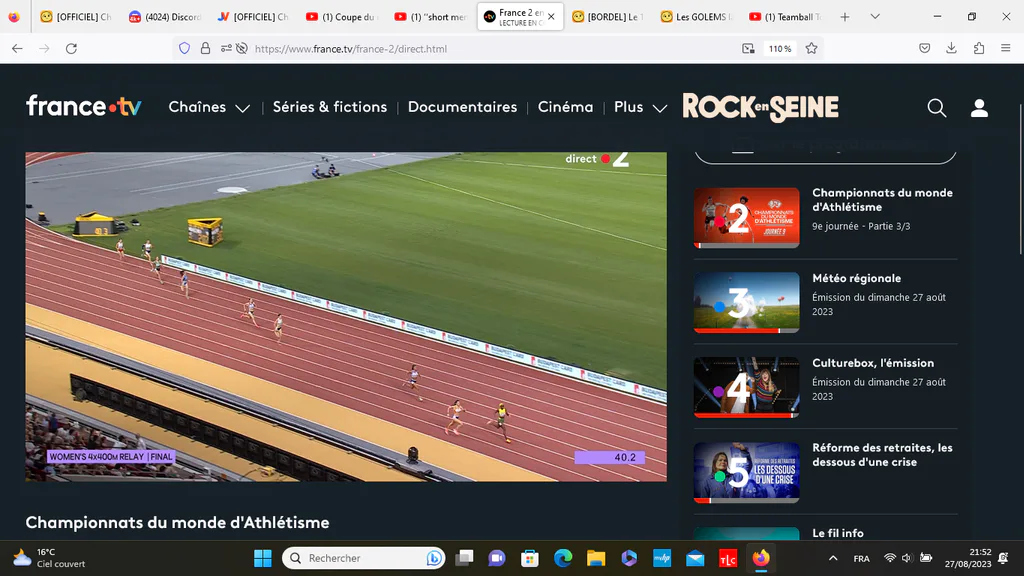Click the autoplay blocked icon in address bar

coord(242,48)
